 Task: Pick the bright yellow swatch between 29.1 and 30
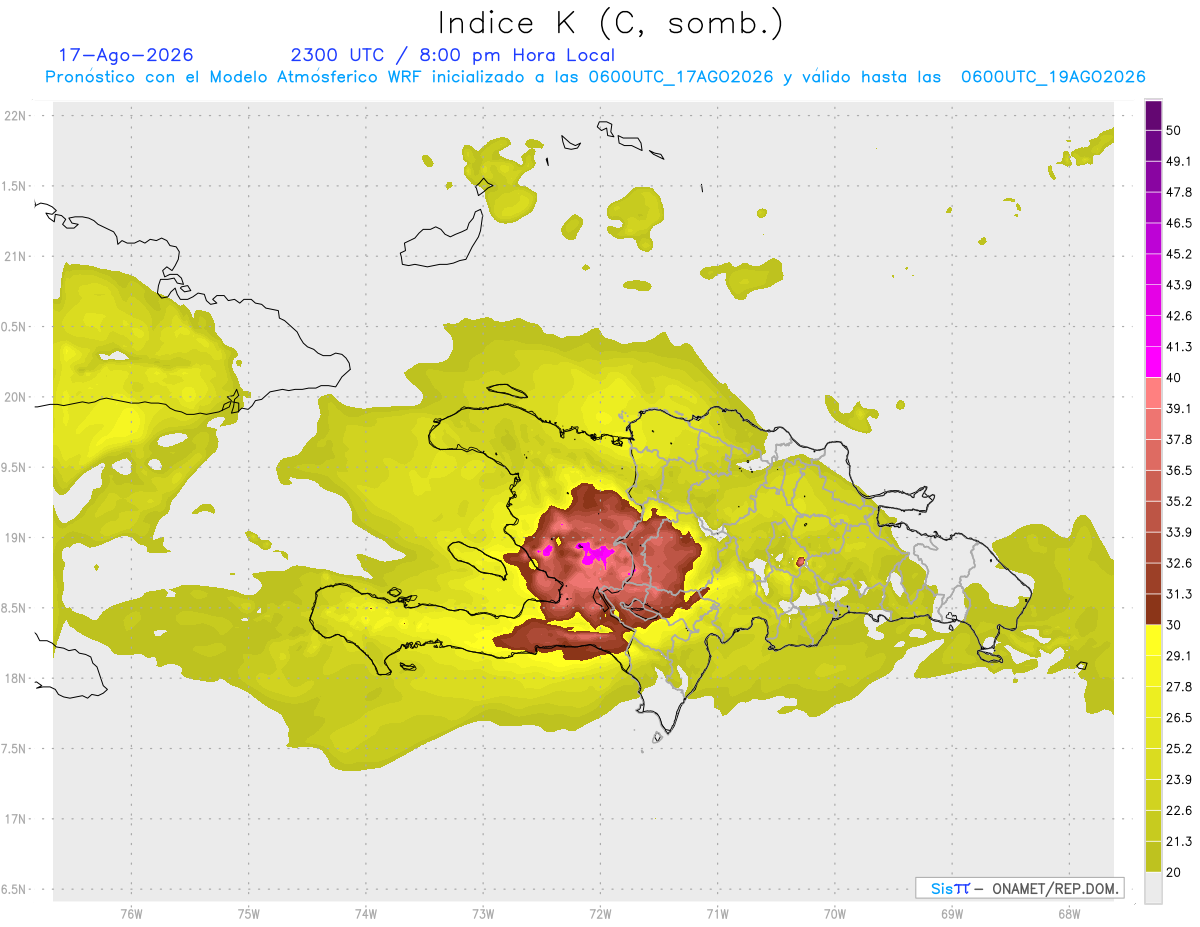(1153, 640)
